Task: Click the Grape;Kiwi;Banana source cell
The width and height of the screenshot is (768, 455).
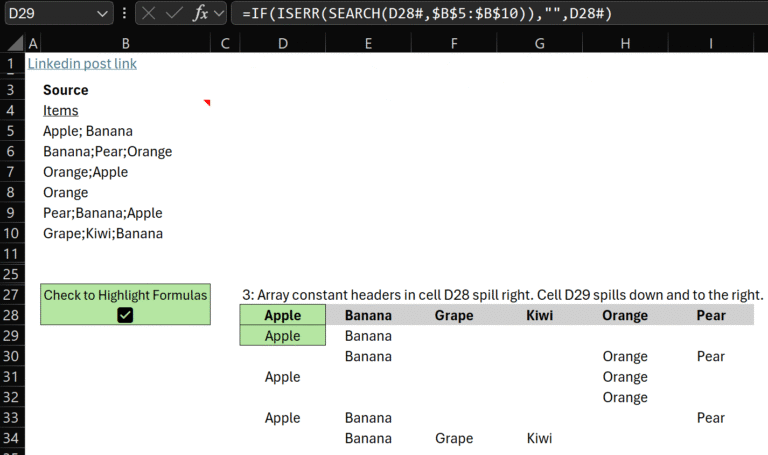Action: point(103,234)
